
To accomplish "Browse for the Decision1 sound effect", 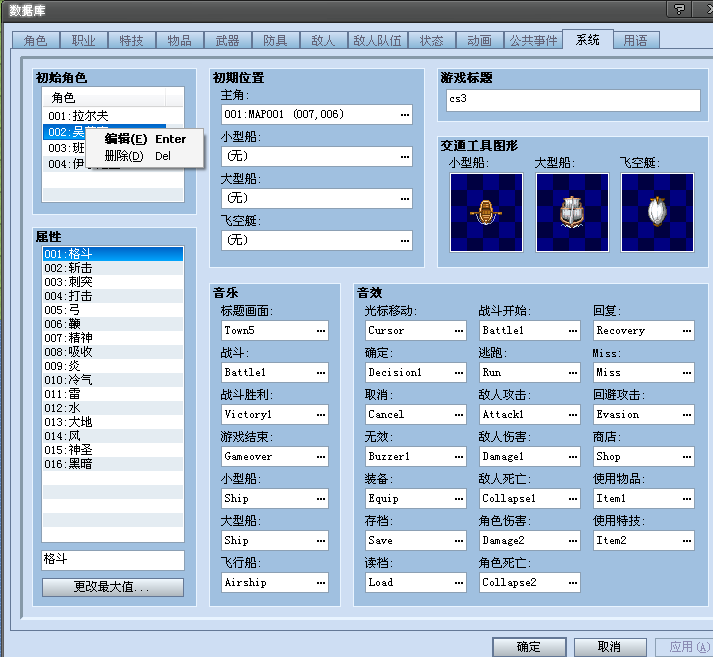I will [459, 372].
